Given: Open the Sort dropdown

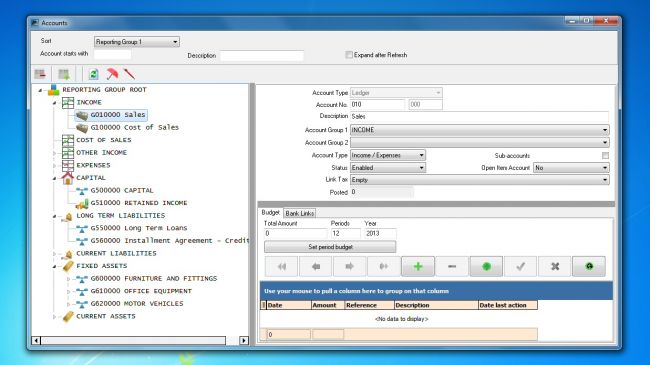Looking at the screenshot, I should (x=175, y=42).
